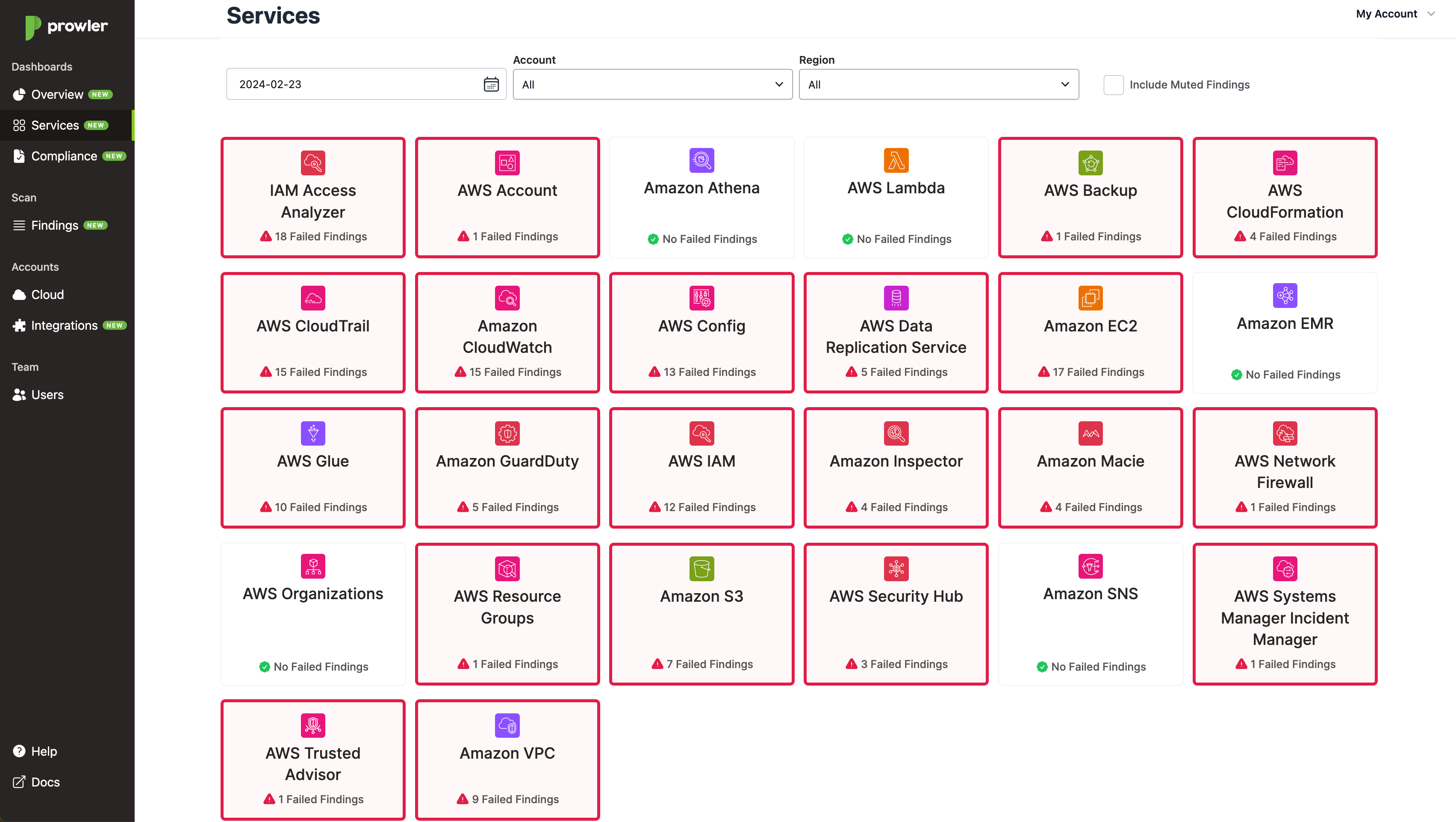
Task: Click the Amazon VPC service icon
Action: 507,726
